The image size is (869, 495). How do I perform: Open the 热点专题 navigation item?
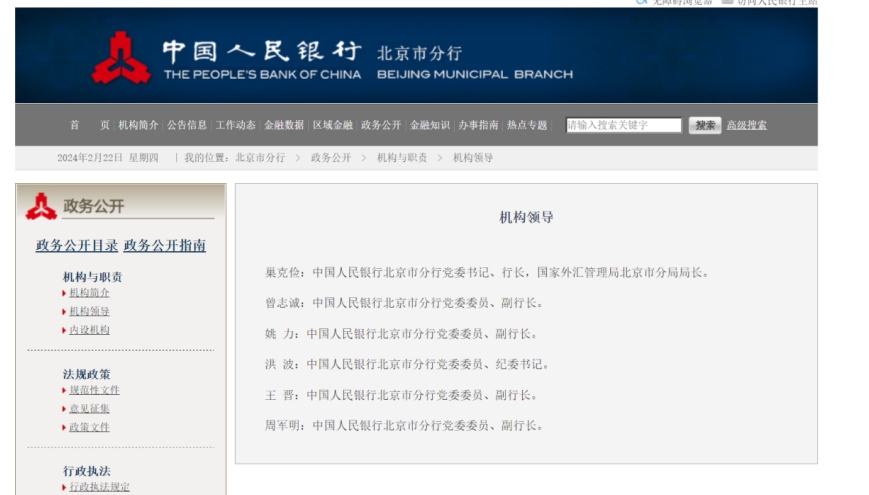527,125
